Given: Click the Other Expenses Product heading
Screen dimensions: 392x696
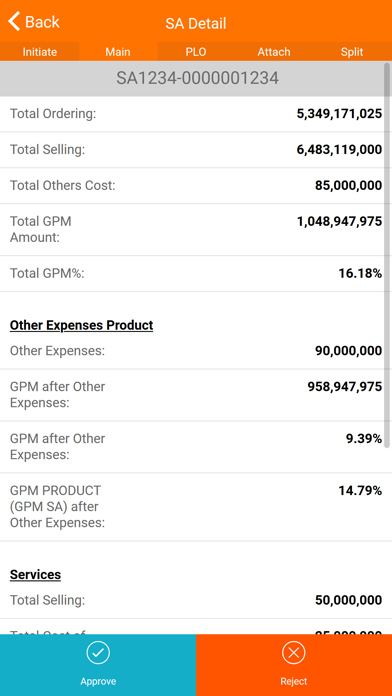Looking at the screenshot, I should point(81,325).
